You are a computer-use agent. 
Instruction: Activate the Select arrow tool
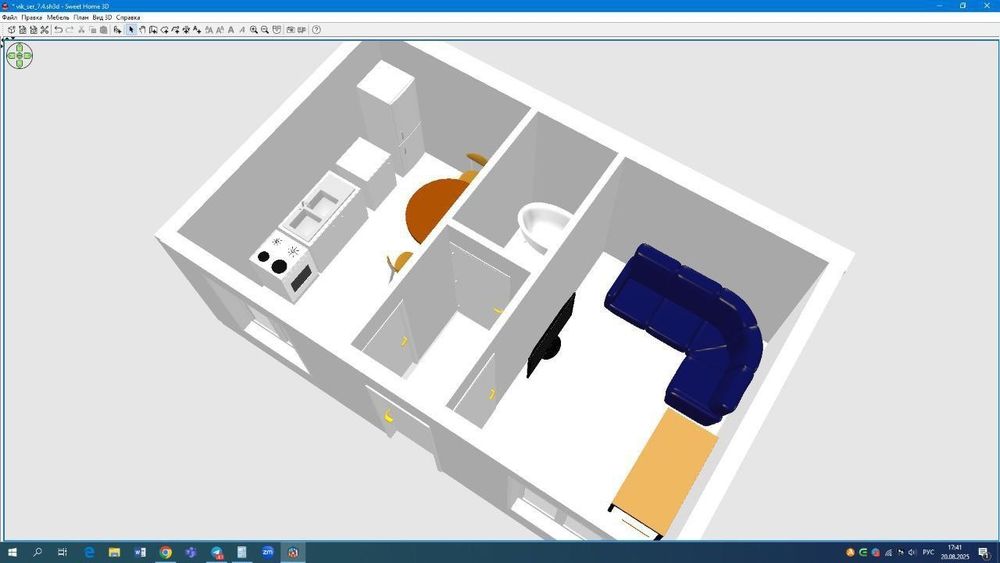[x=131, y=30]
